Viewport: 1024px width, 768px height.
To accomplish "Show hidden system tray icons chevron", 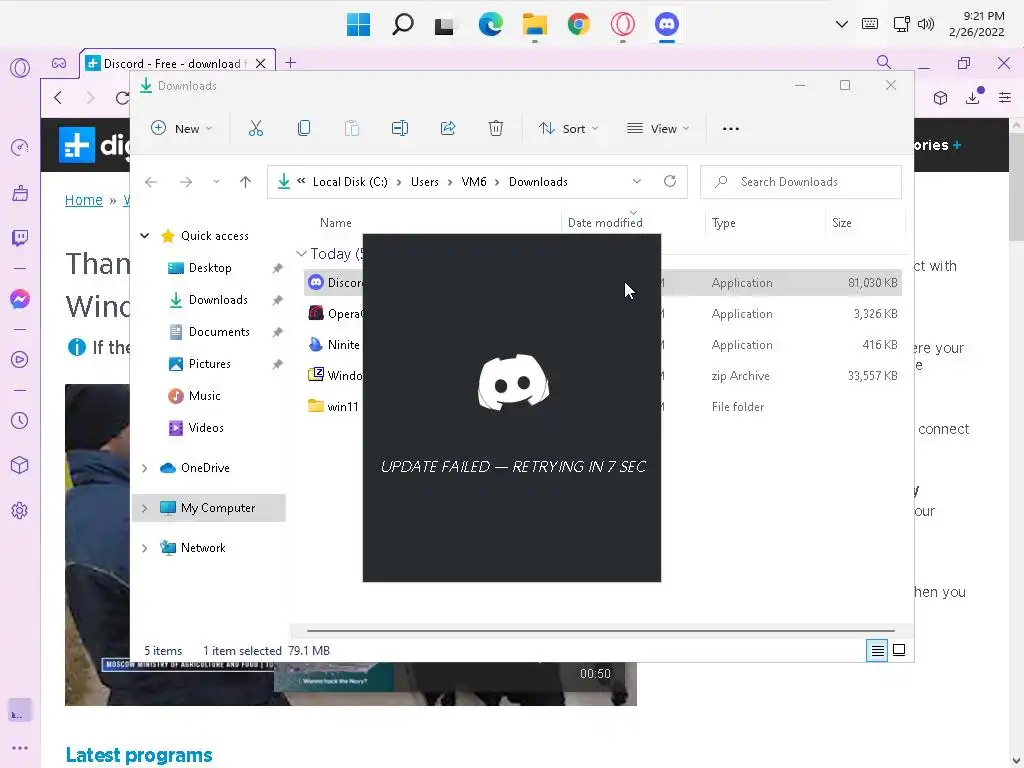I will point(842,25).
